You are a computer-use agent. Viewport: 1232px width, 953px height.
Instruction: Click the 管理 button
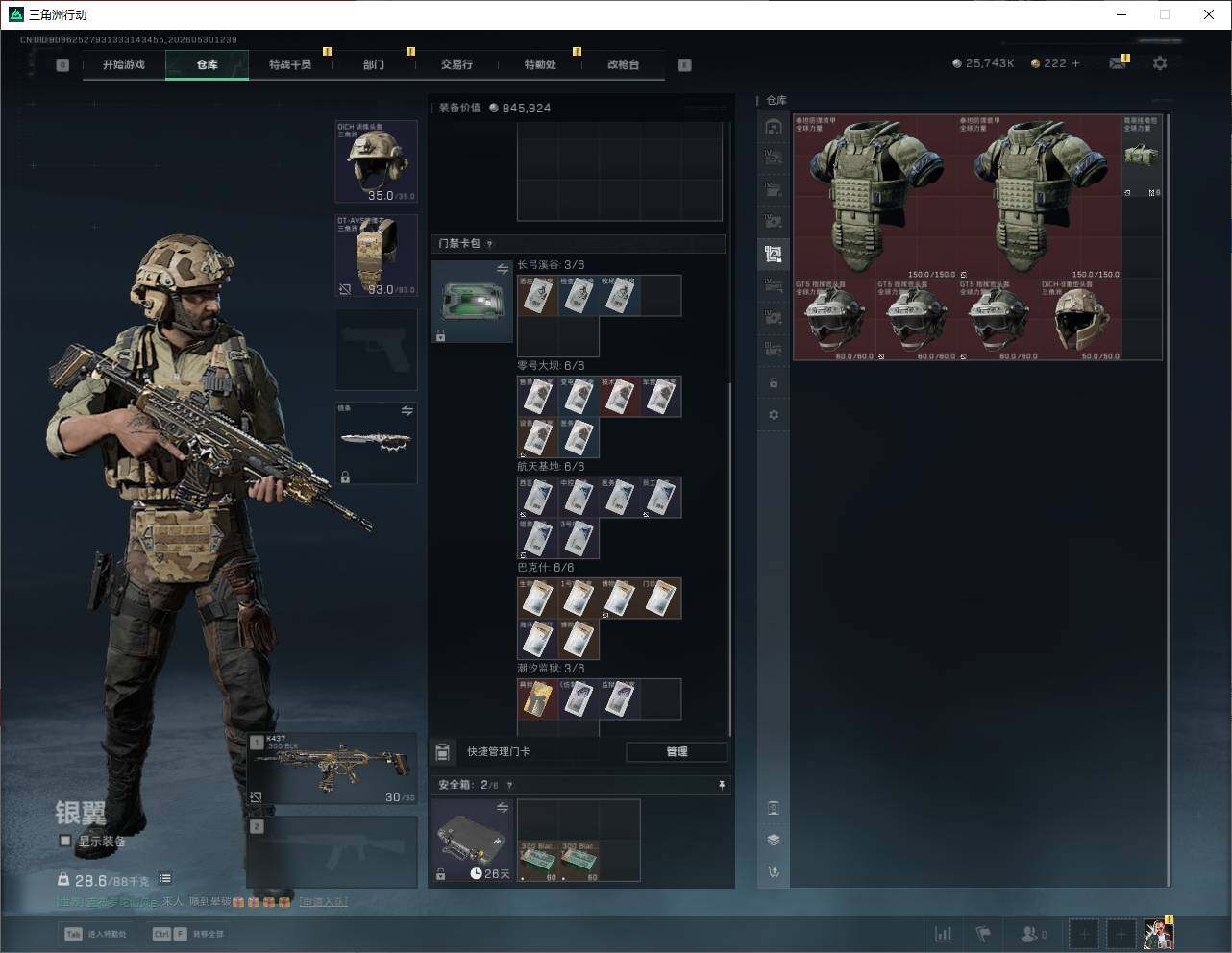pos(677,751)
